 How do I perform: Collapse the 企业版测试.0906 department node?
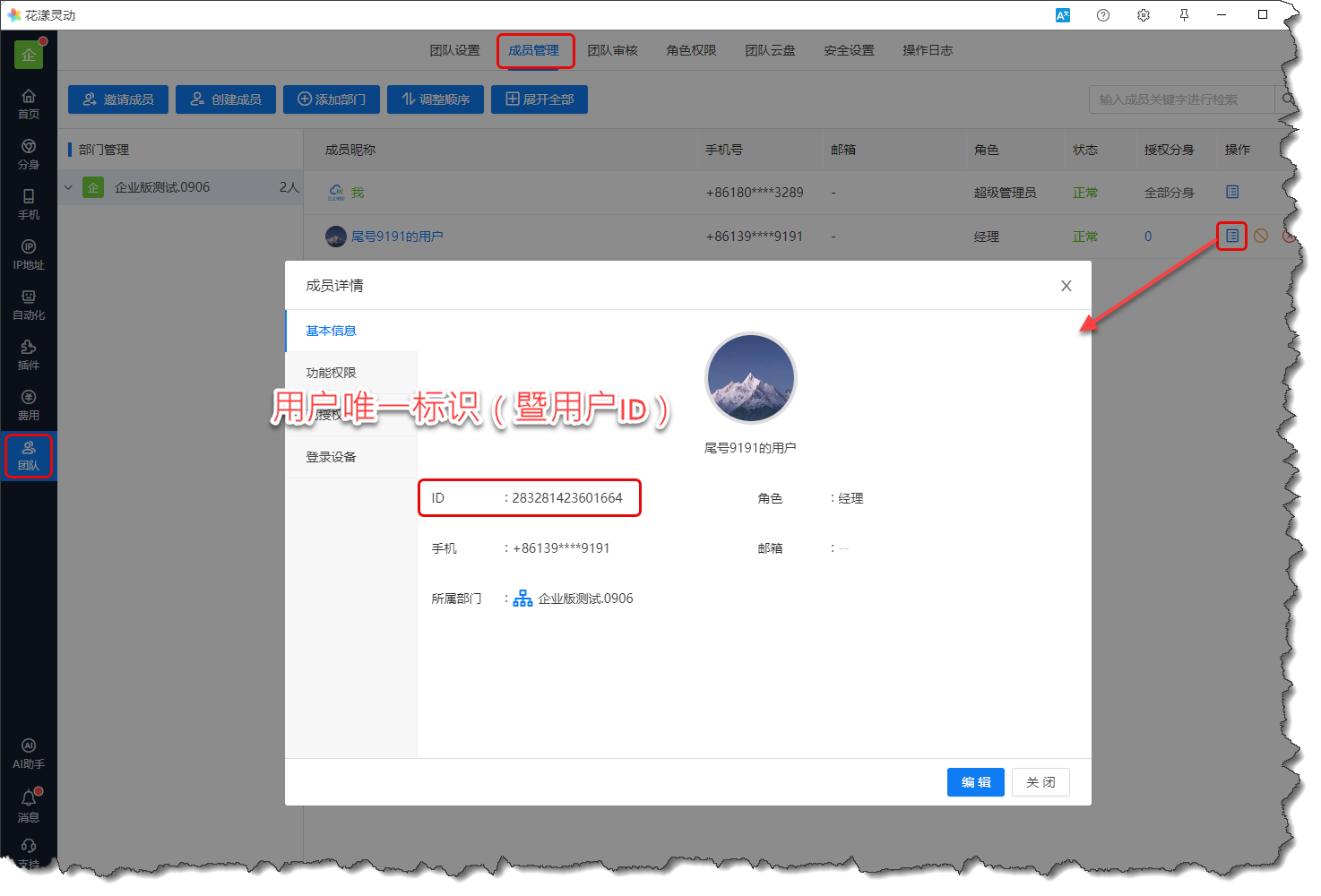(x=68, y=187)
